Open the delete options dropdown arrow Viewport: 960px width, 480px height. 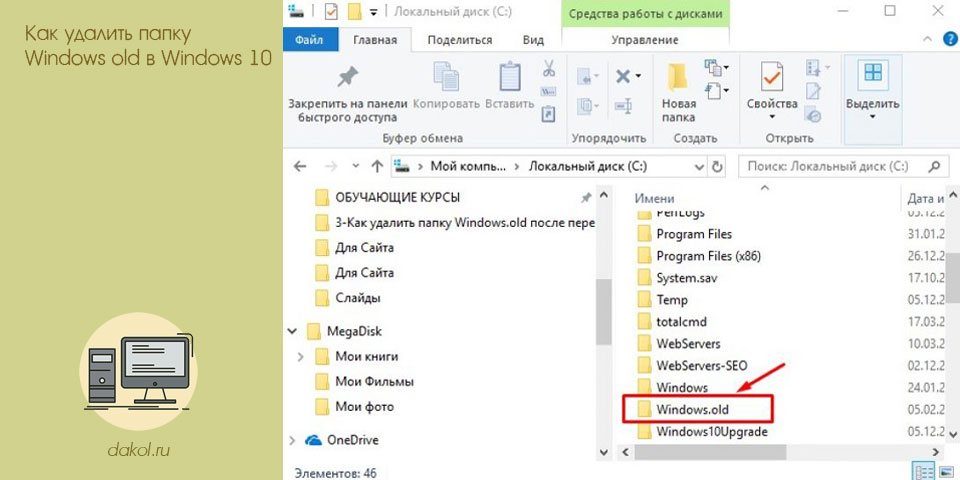638,77
